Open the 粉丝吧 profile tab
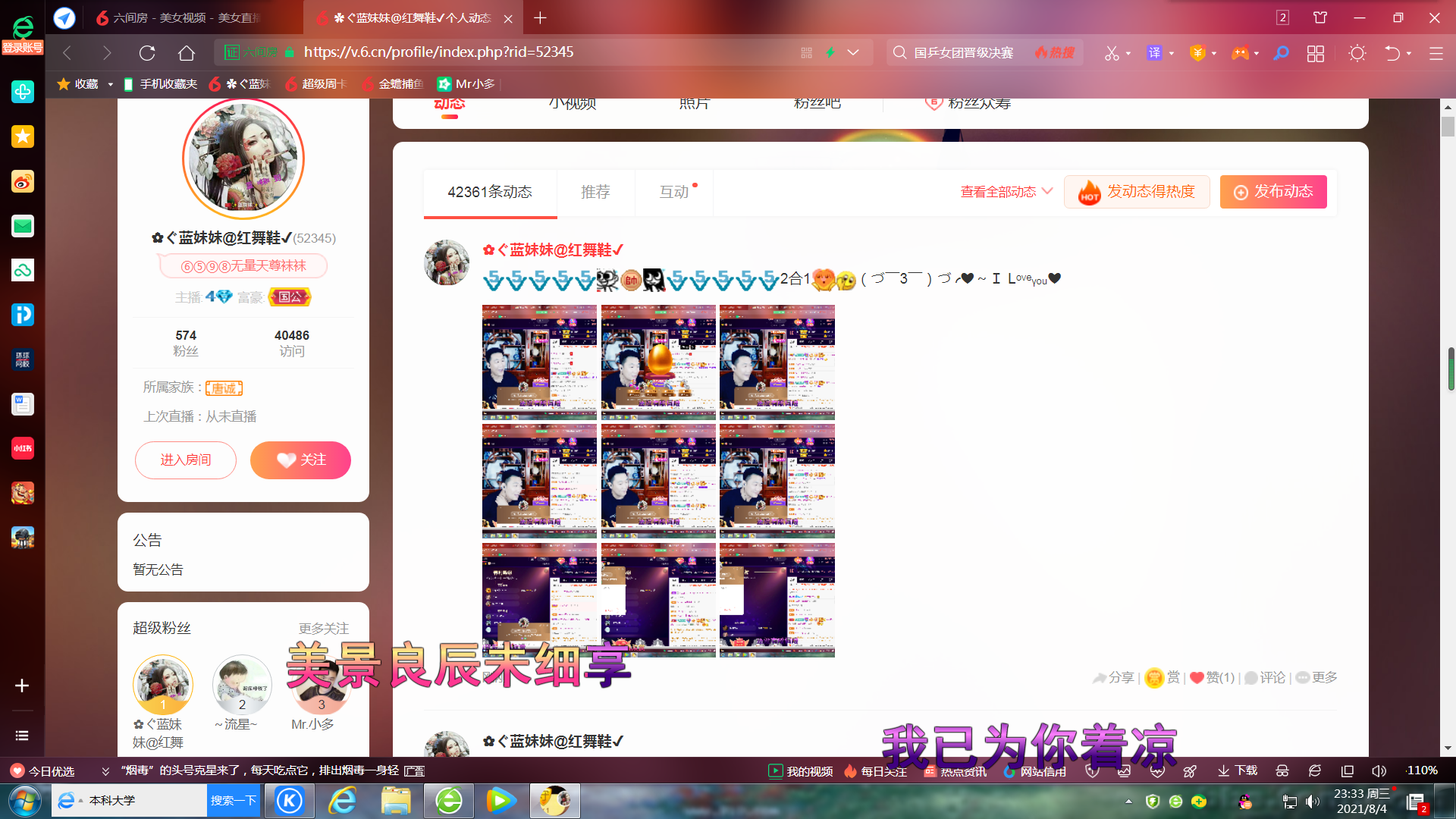This screenshot has width=1456, height=819. [817, 103]
